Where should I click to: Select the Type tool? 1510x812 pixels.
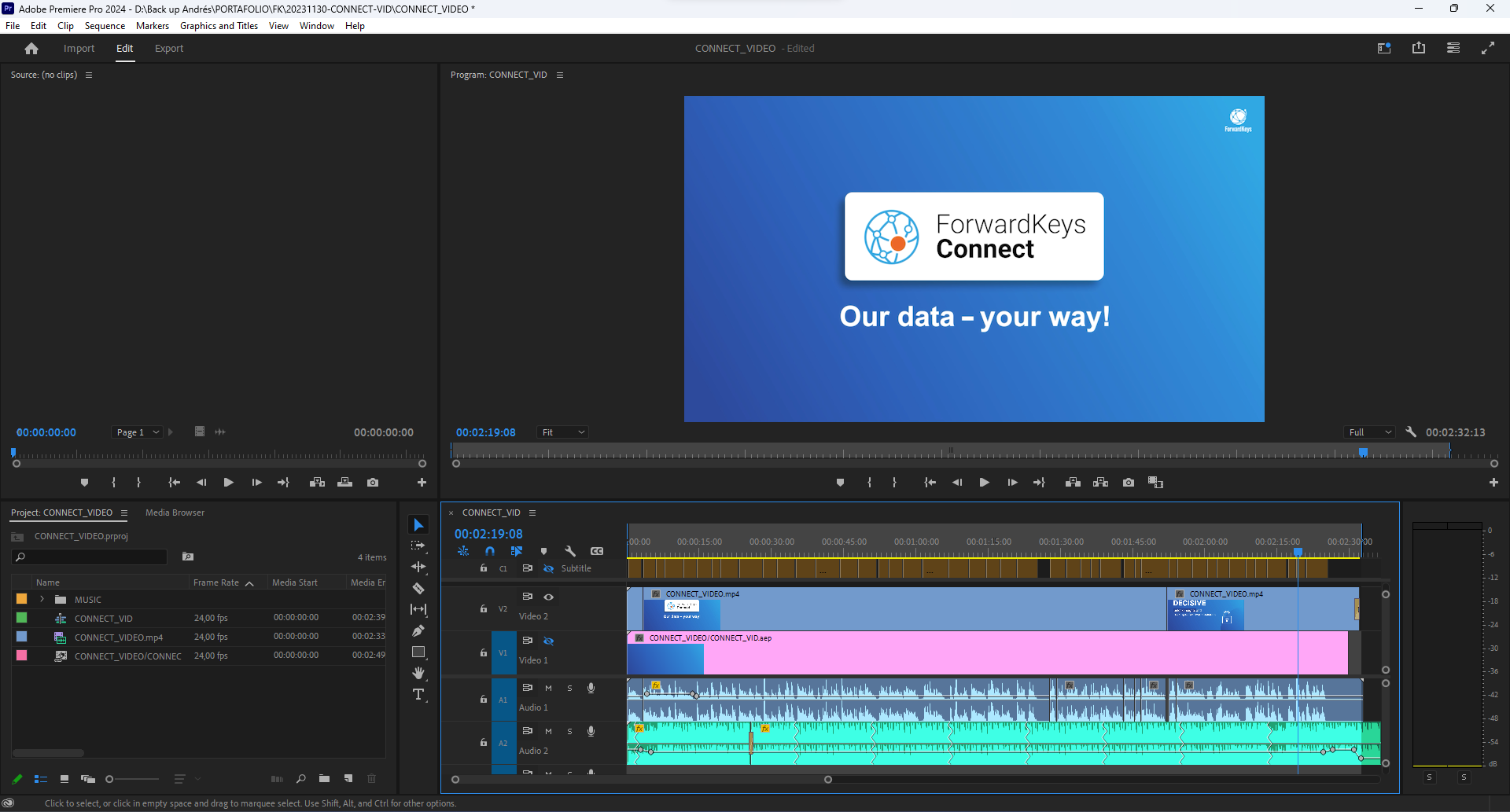[418, 694]
